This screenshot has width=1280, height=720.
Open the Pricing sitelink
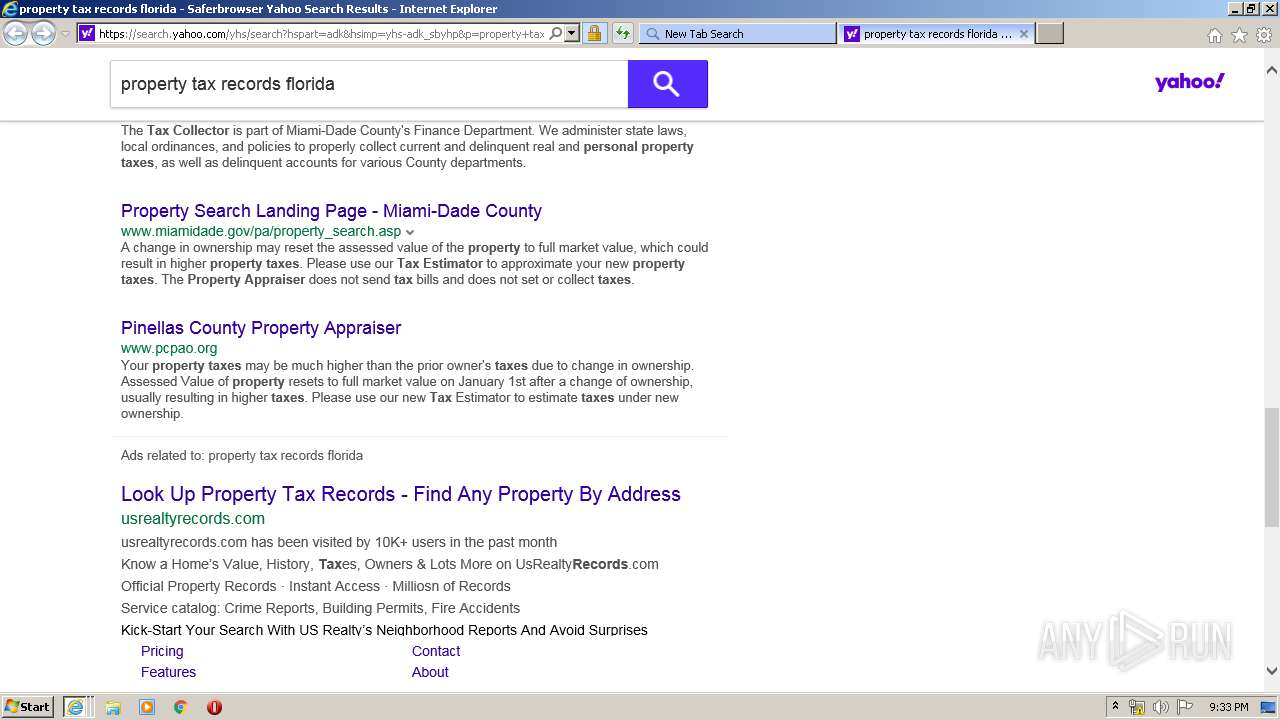click(x=162, y=651)
